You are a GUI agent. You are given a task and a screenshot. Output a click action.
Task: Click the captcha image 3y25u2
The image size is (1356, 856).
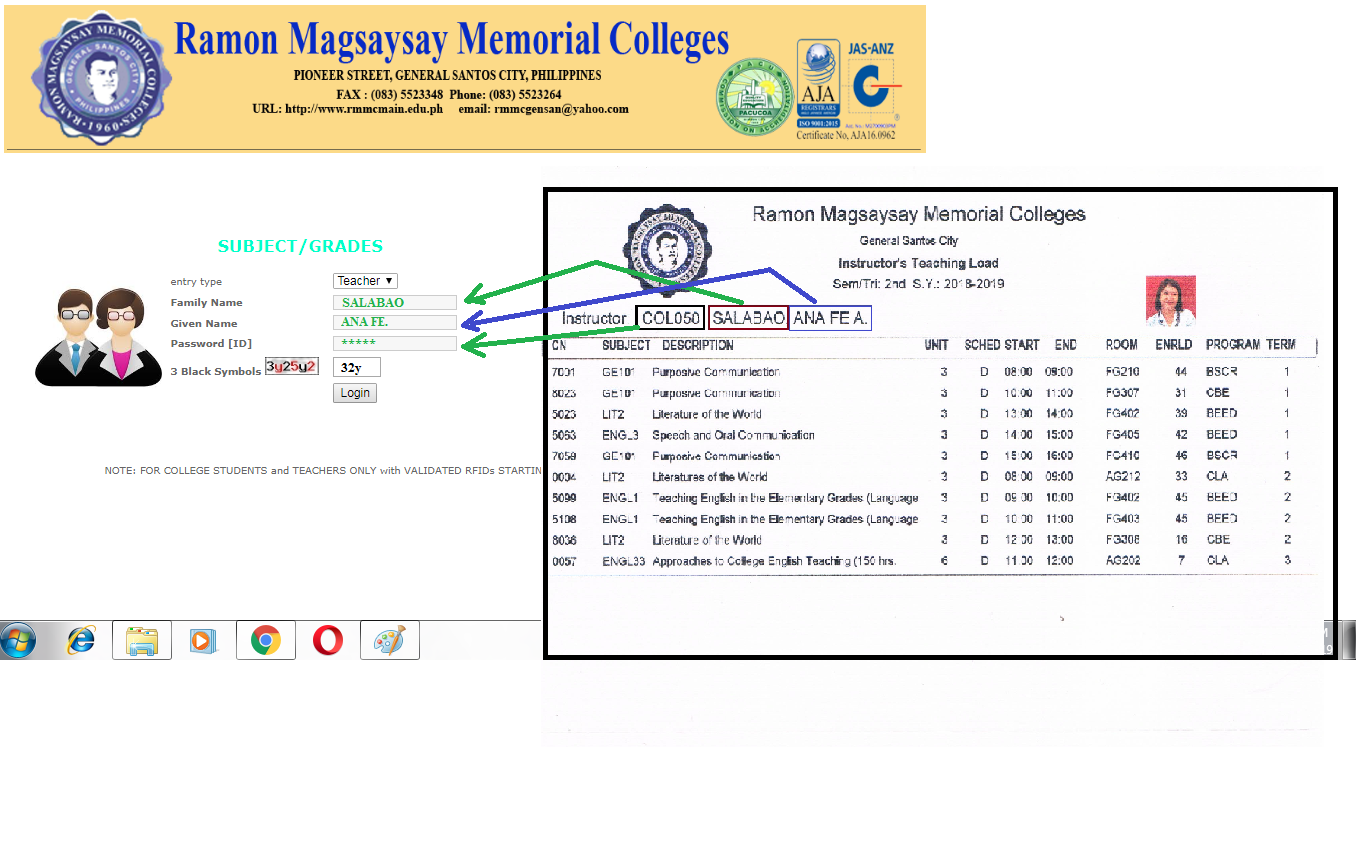tap(291, 366)
